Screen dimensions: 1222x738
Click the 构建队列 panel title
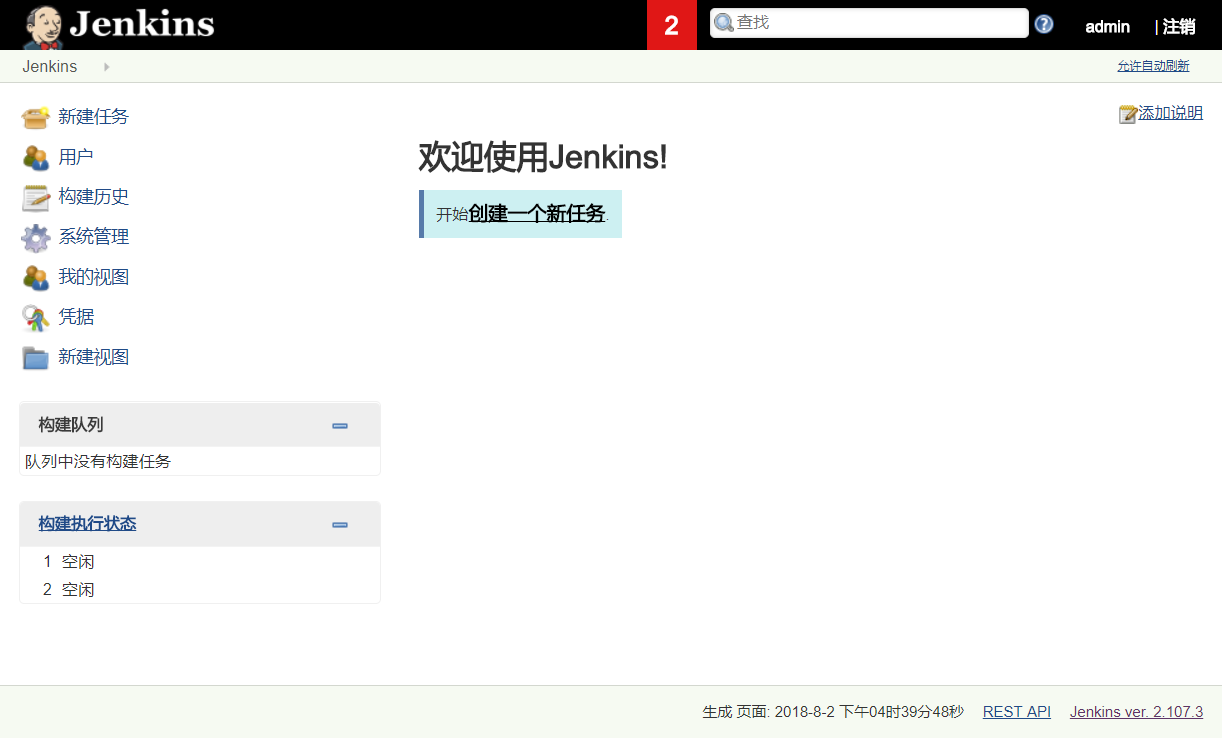click(70, 425)
